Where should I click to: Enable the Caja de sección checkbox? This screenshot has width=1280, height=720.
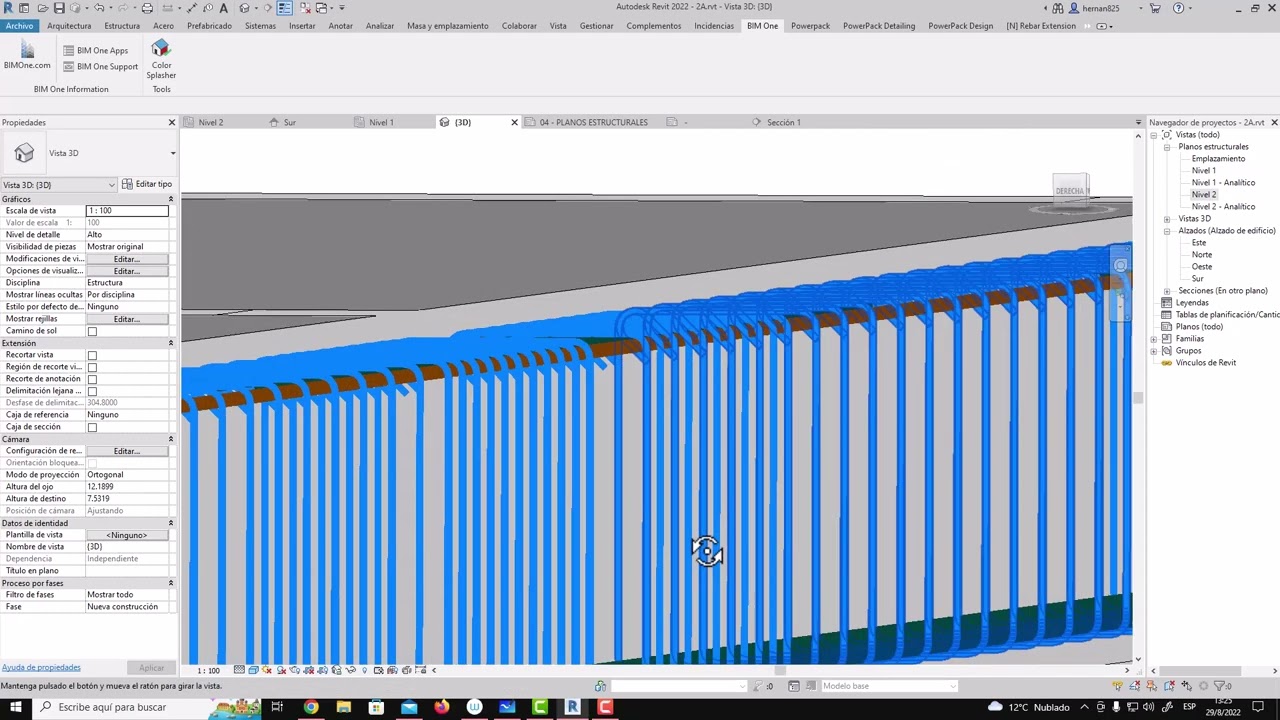[92, 427]
